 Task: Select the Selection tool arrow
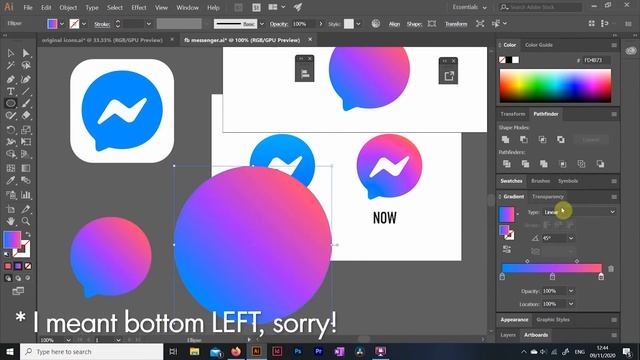point(11,53)
